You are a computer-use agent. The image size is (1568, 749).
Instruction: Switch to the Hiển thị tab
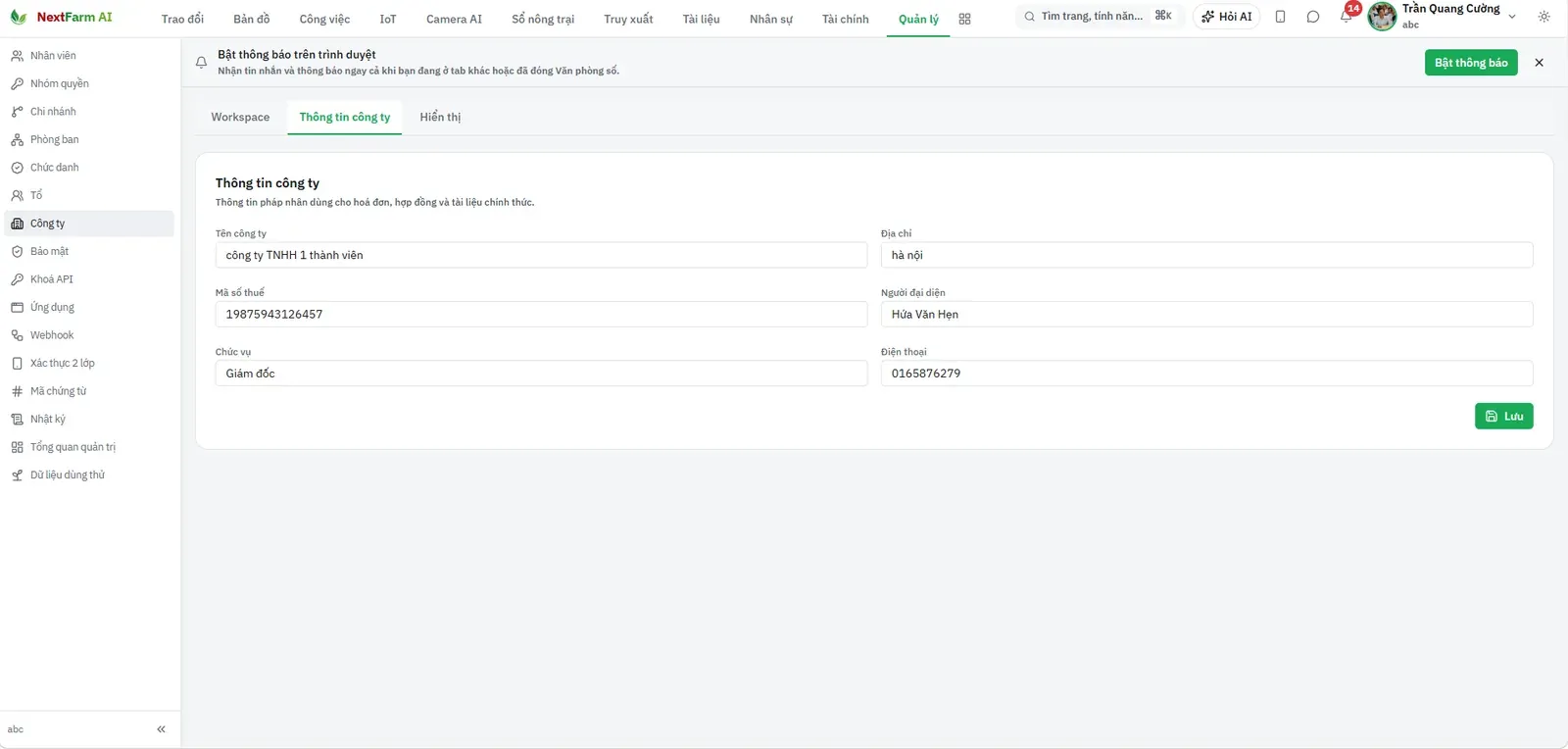point(440,117)
